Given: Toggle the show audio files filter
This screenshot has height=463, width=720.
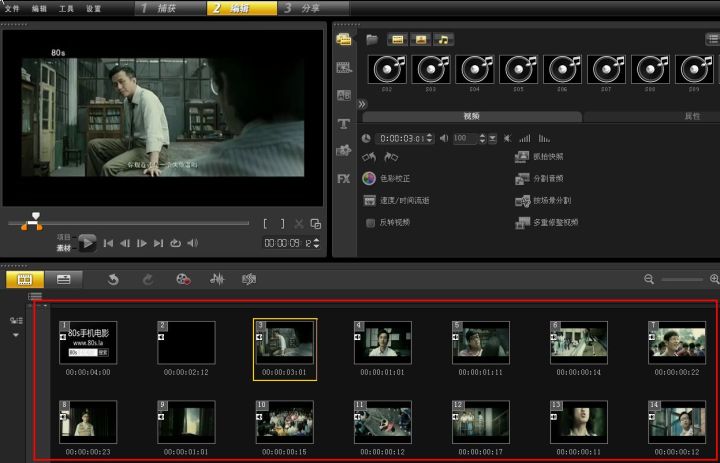Looking at the screenshot, I should pyautogui.click(x=443, y=40).
